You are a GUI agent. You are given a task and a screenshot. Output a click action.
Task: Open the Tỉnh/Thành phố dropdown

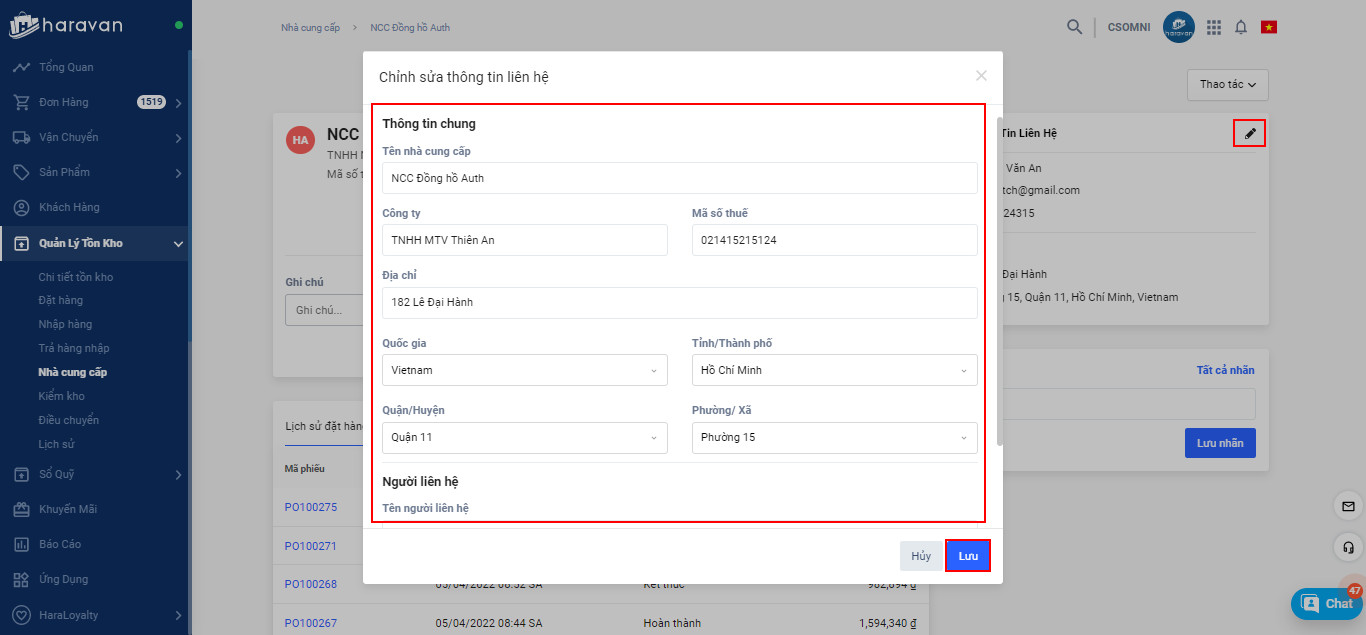tap(834, 370)
